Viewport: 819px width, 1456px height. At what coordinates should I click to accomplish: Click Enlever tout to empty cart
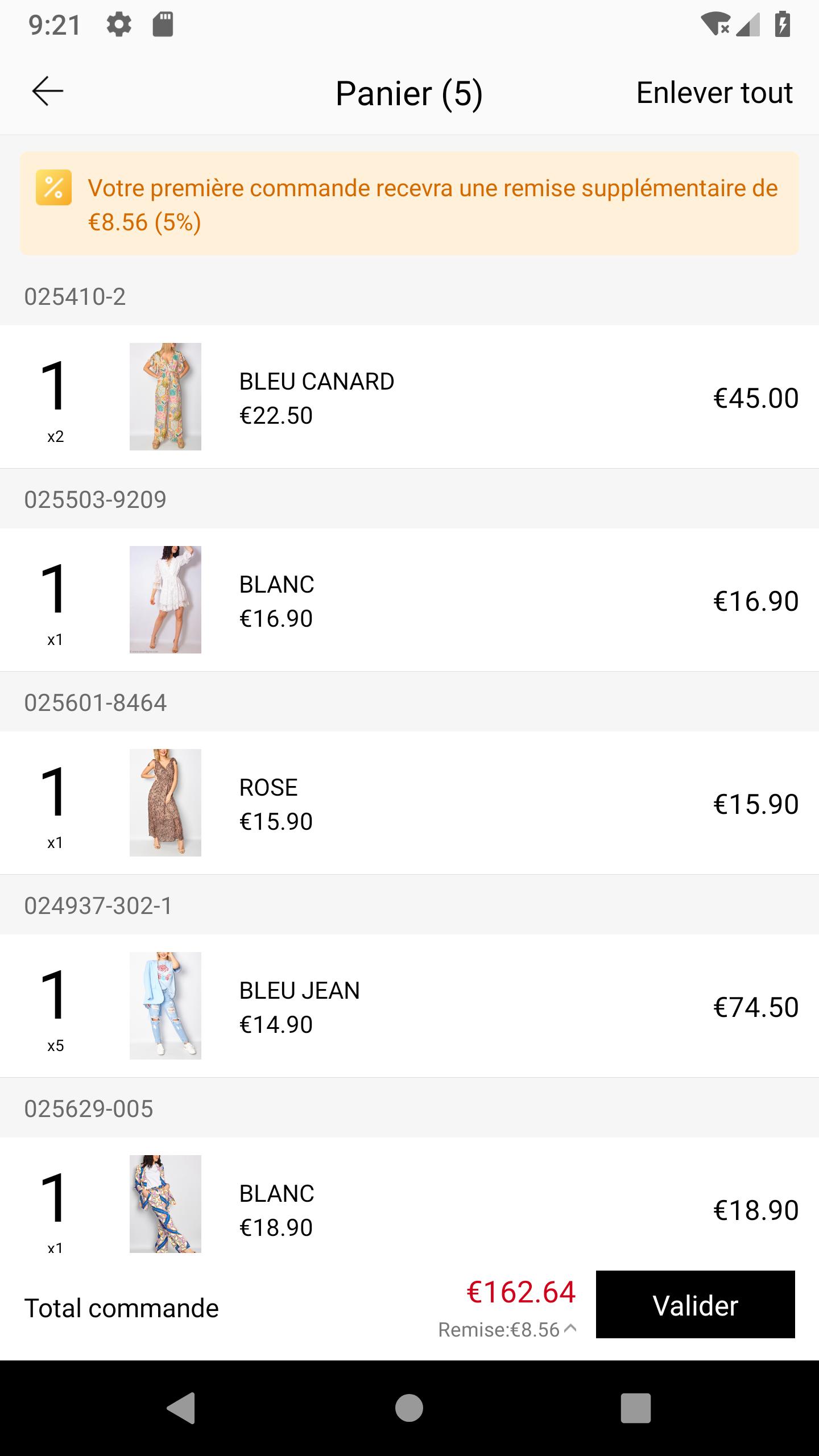[x=714, y=93]
